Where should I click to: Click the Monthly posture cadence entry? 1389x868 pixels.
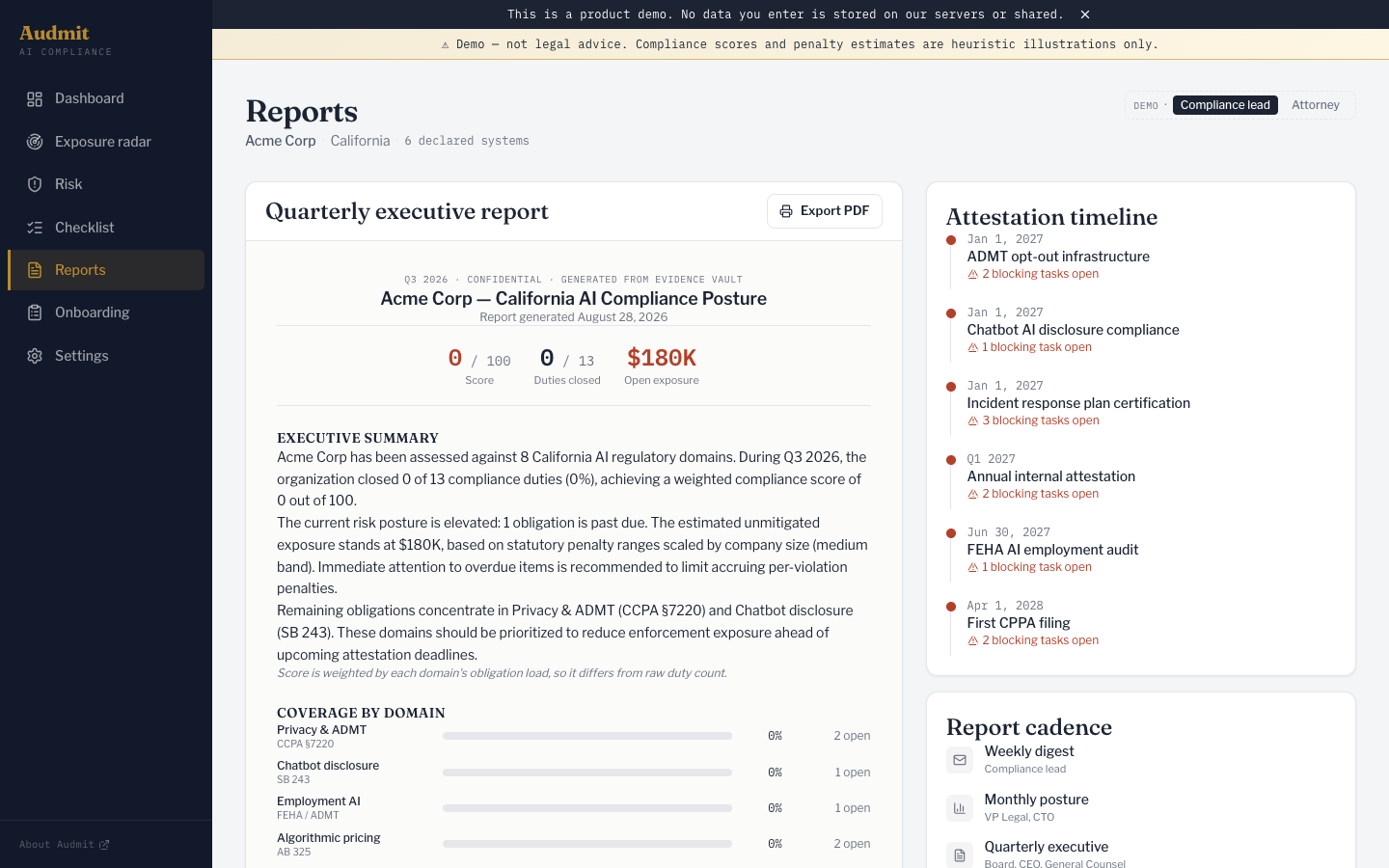pyautogui.click(x=1141, y=808)
